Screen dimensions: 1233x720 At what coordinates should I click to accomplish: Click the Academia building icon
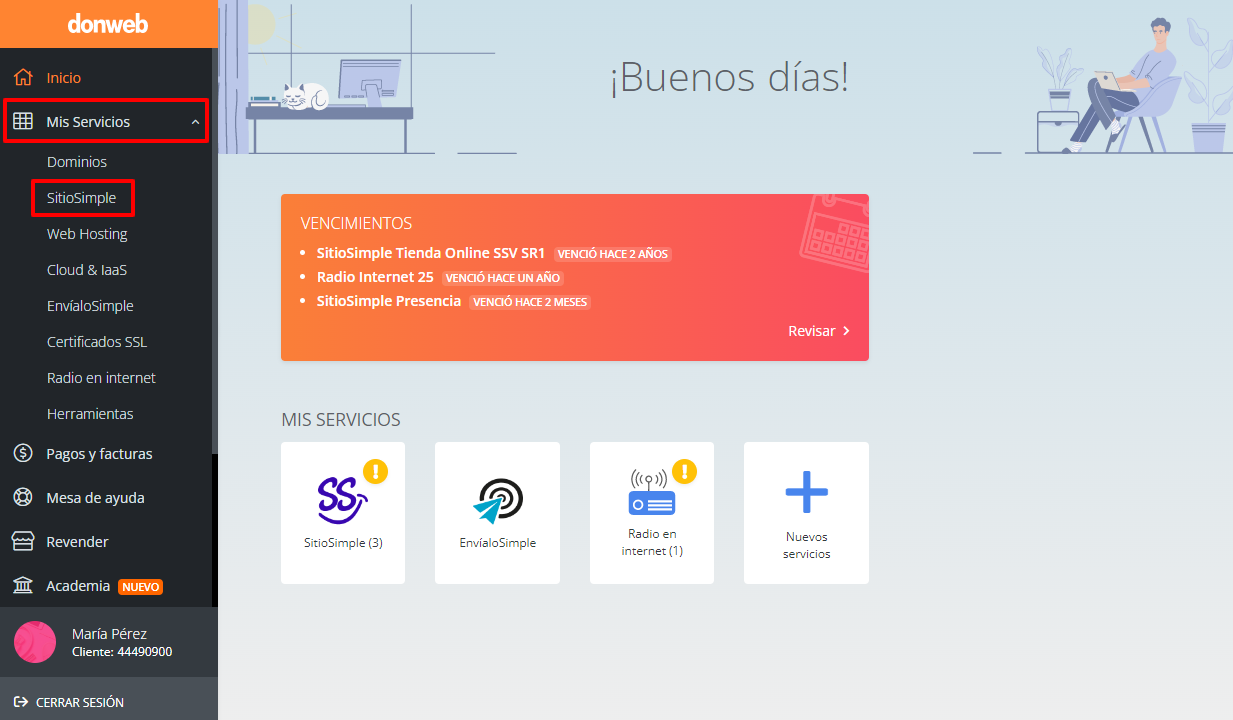coord(23,585)
